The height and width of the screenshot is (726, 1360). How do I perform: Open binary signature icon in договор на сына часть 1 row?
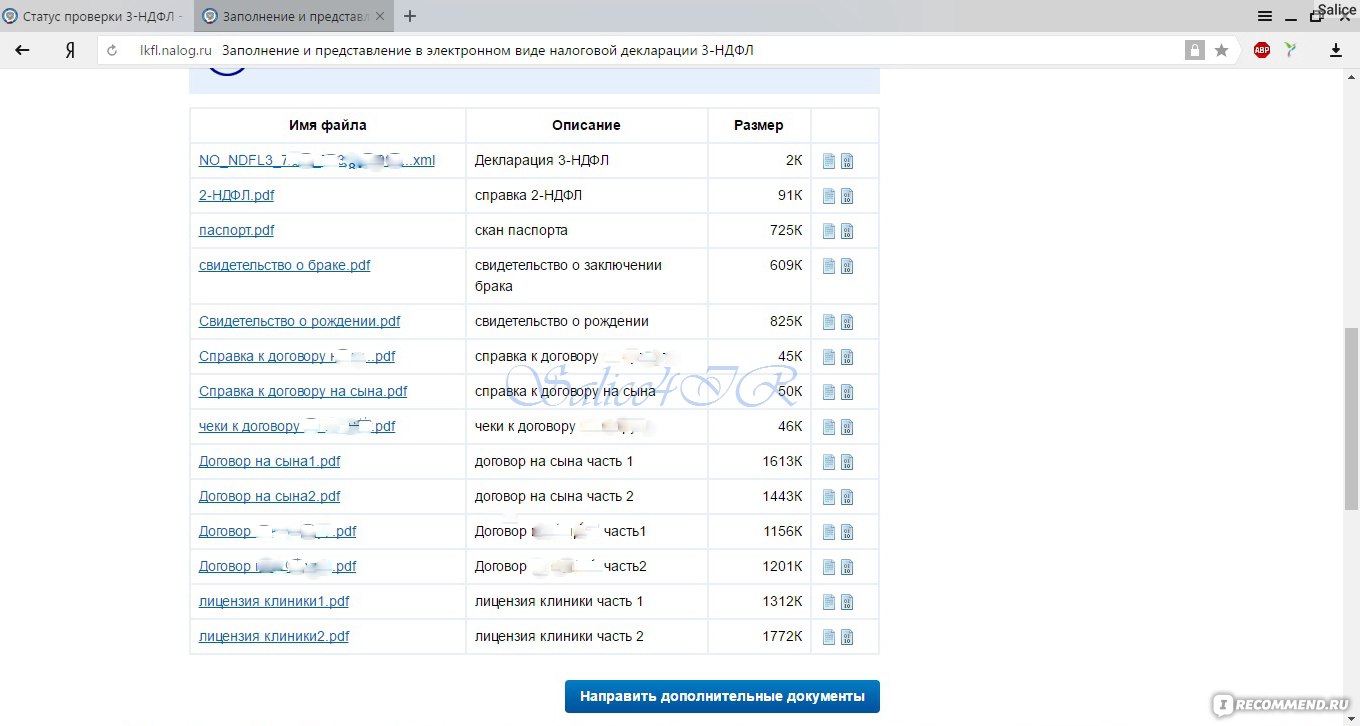(847, 462)
